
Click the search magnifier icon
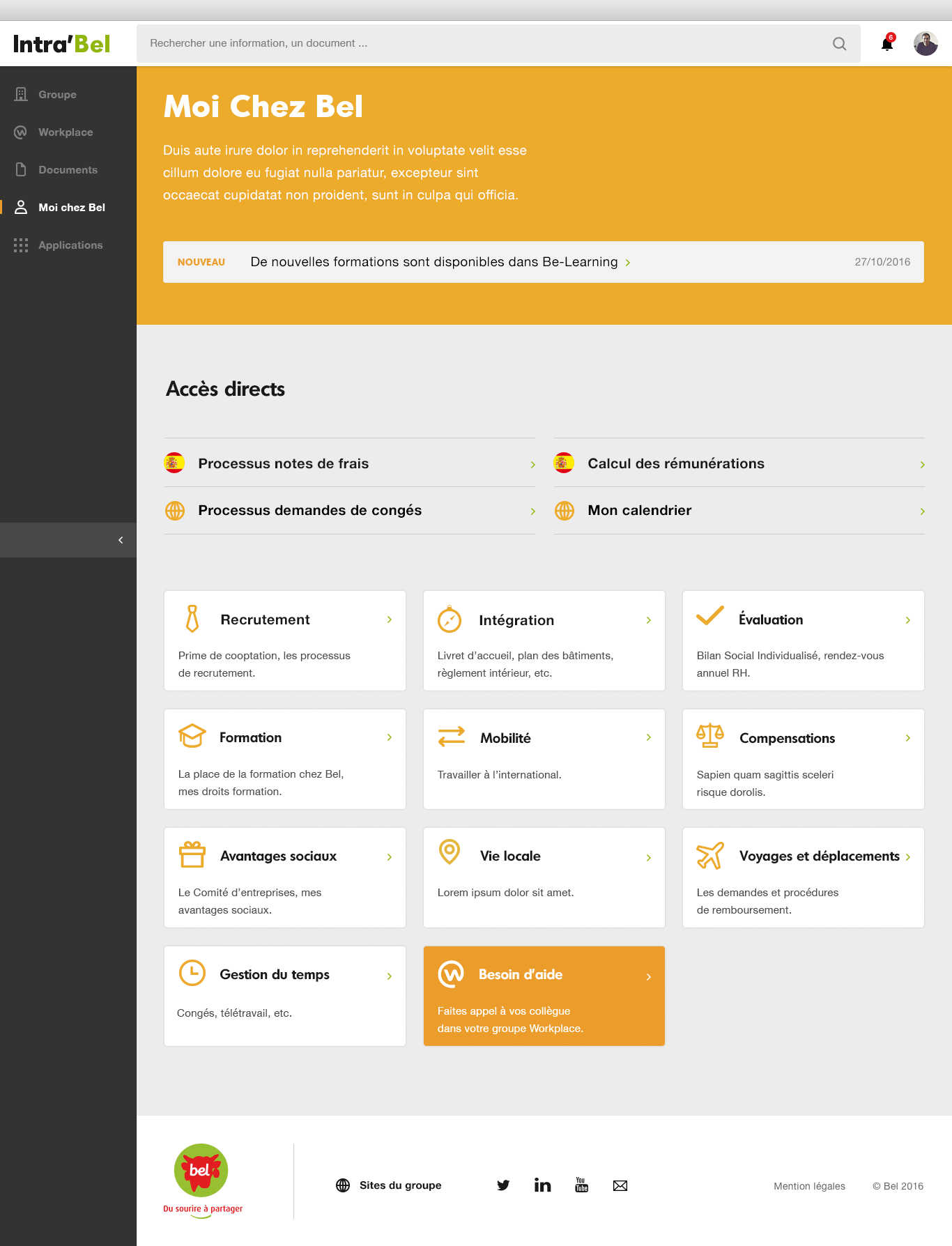pyautogui.click(x=840, y=44)
